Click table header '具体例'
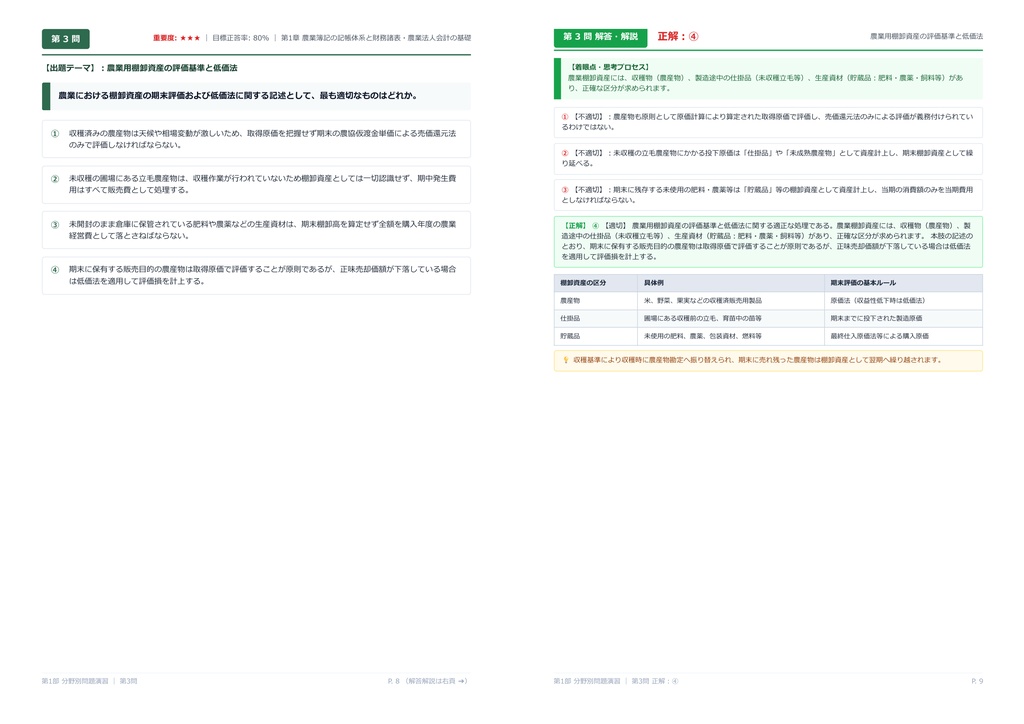1024x724 pixels. click(654, 283)
